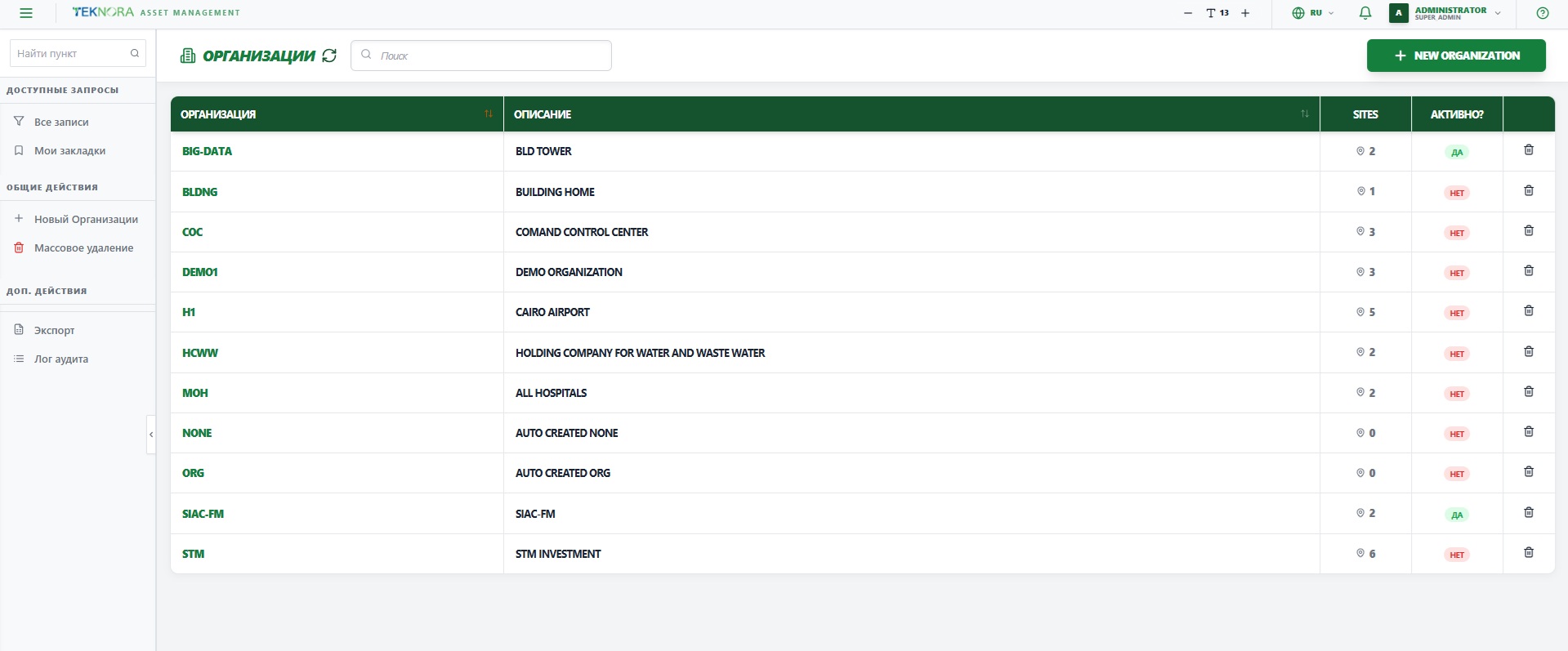Viewport: 1568px width, 651px height.
Task: Toggle active status НЕТ for H1
Action: coord(1457,313)
